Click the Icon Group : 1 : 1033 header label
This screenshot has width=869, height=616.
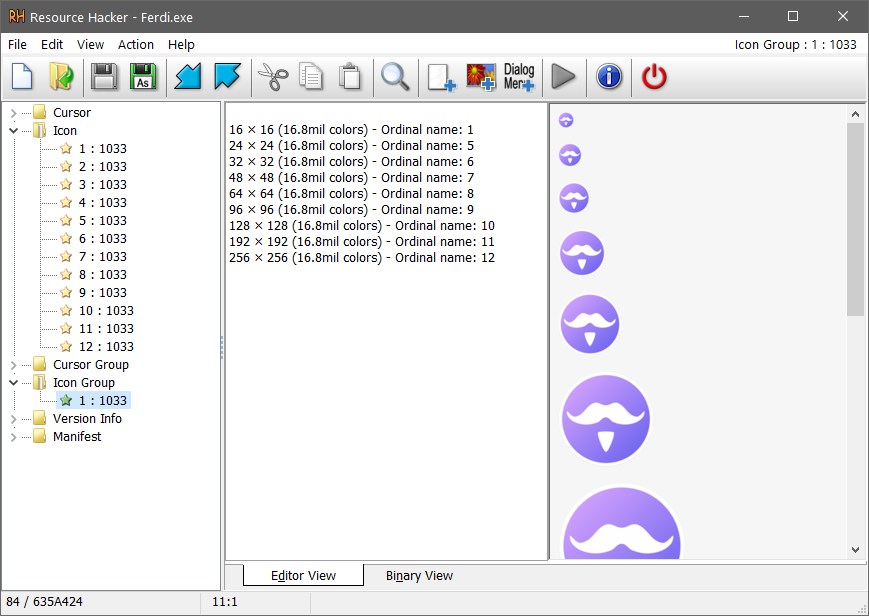(795, 44)
